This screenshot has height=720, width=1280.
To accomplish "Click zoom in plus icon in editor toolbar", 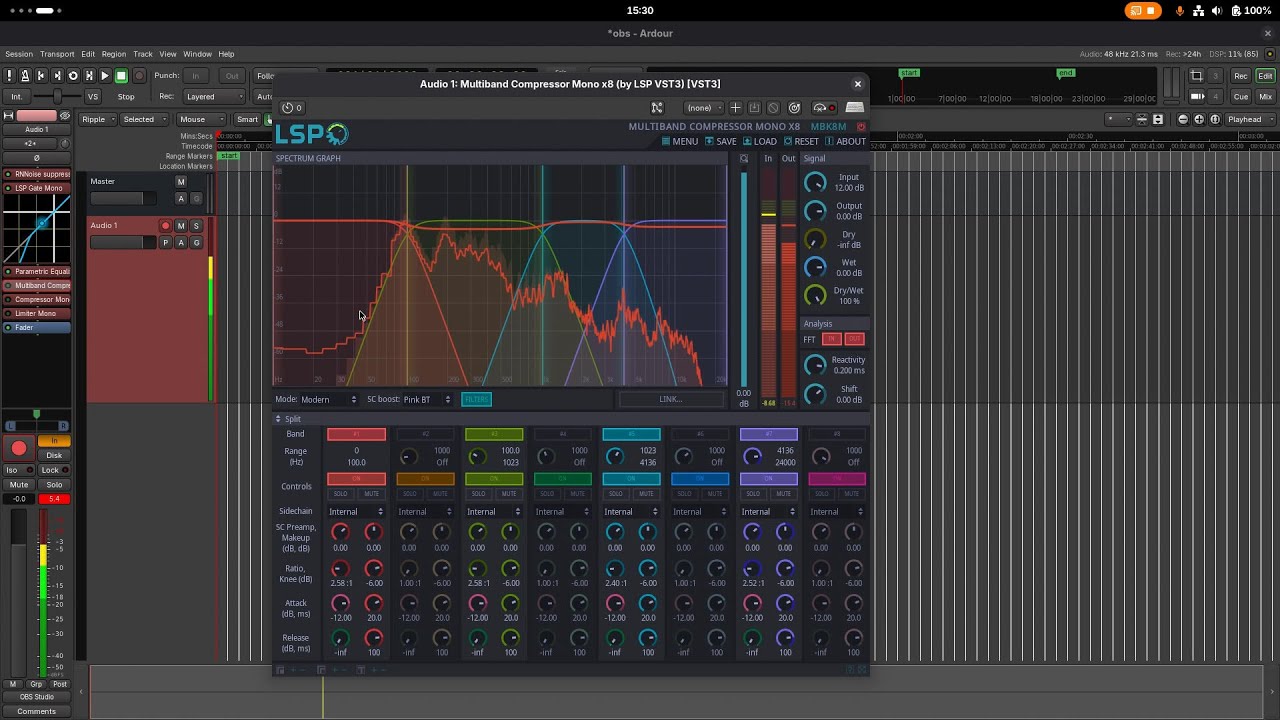I will pos(1199,119).
